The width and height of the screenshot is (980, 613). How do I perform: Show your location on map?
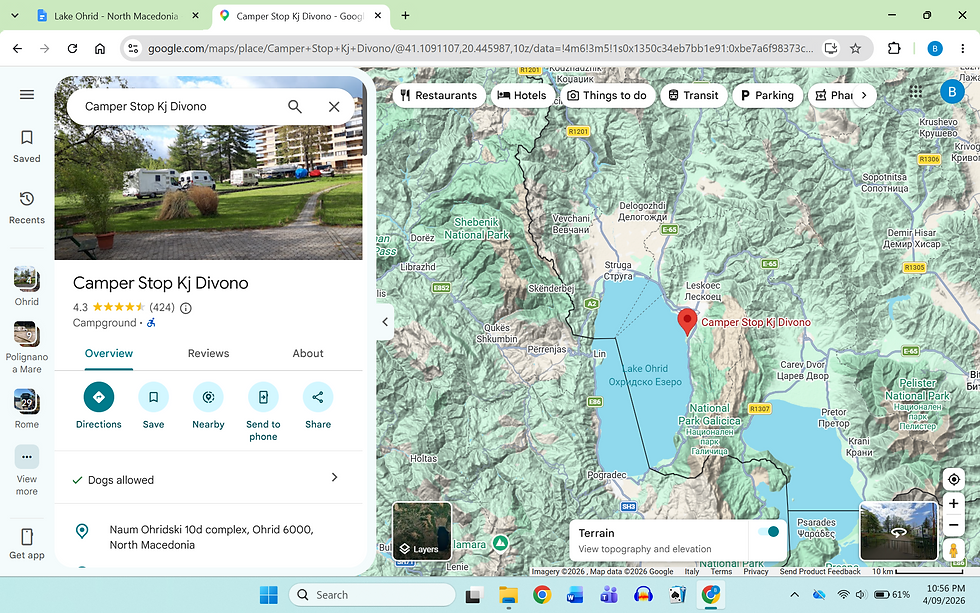click(953, 479)
